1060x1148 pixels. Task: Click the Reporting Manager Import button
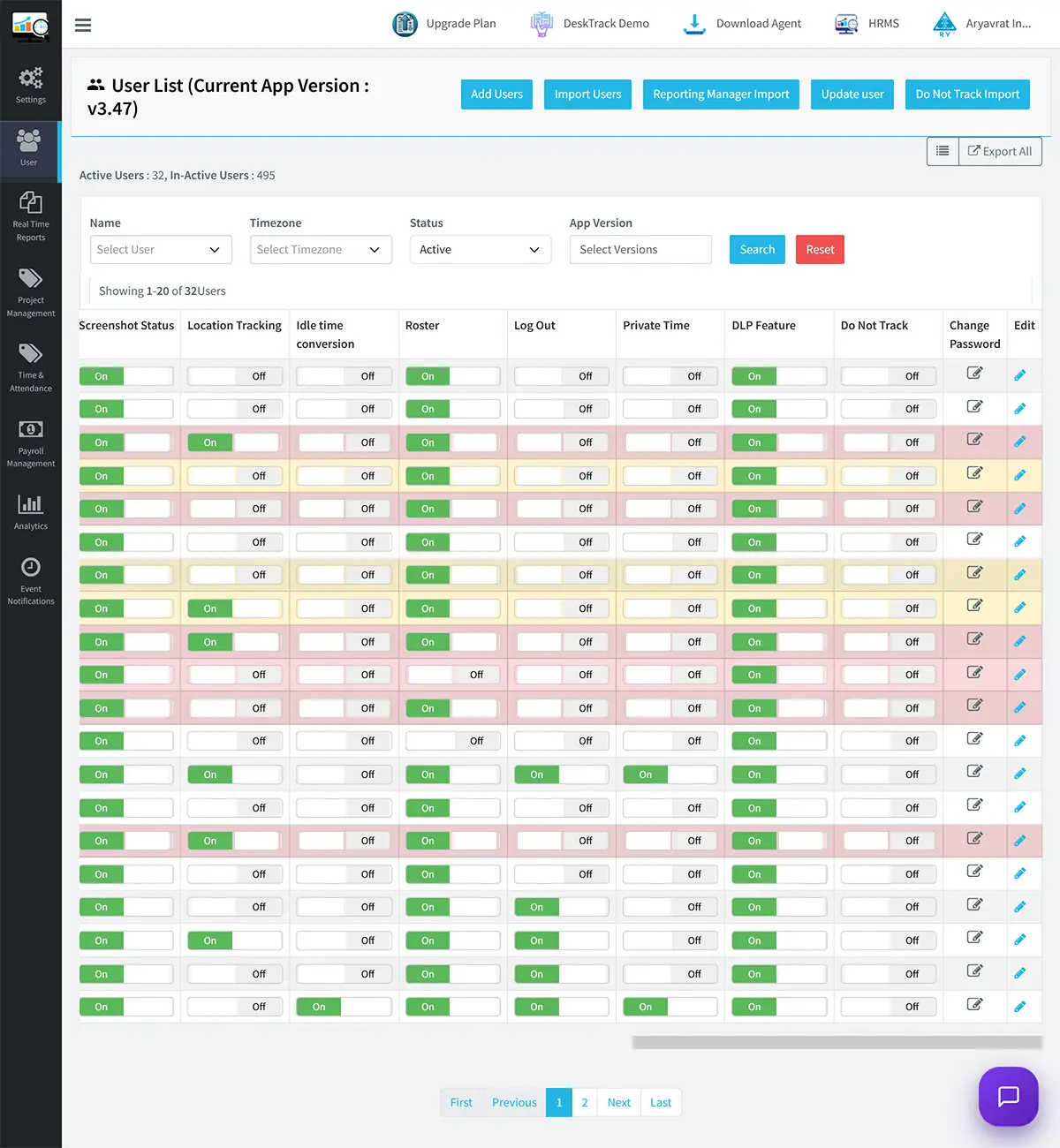tap(721, 94)
